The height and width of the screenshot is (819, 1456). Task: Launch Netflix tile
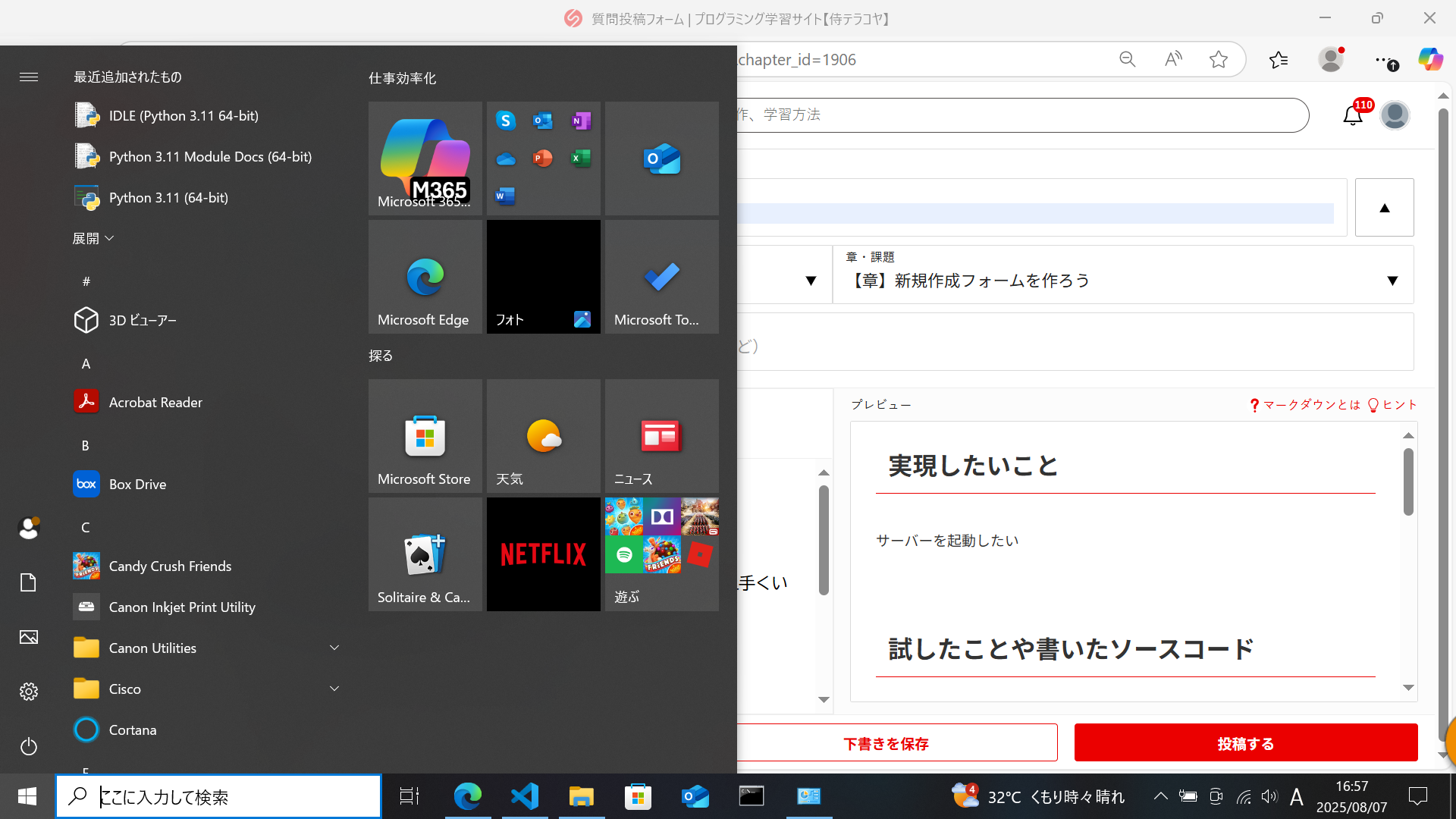[x=544, y=554]
